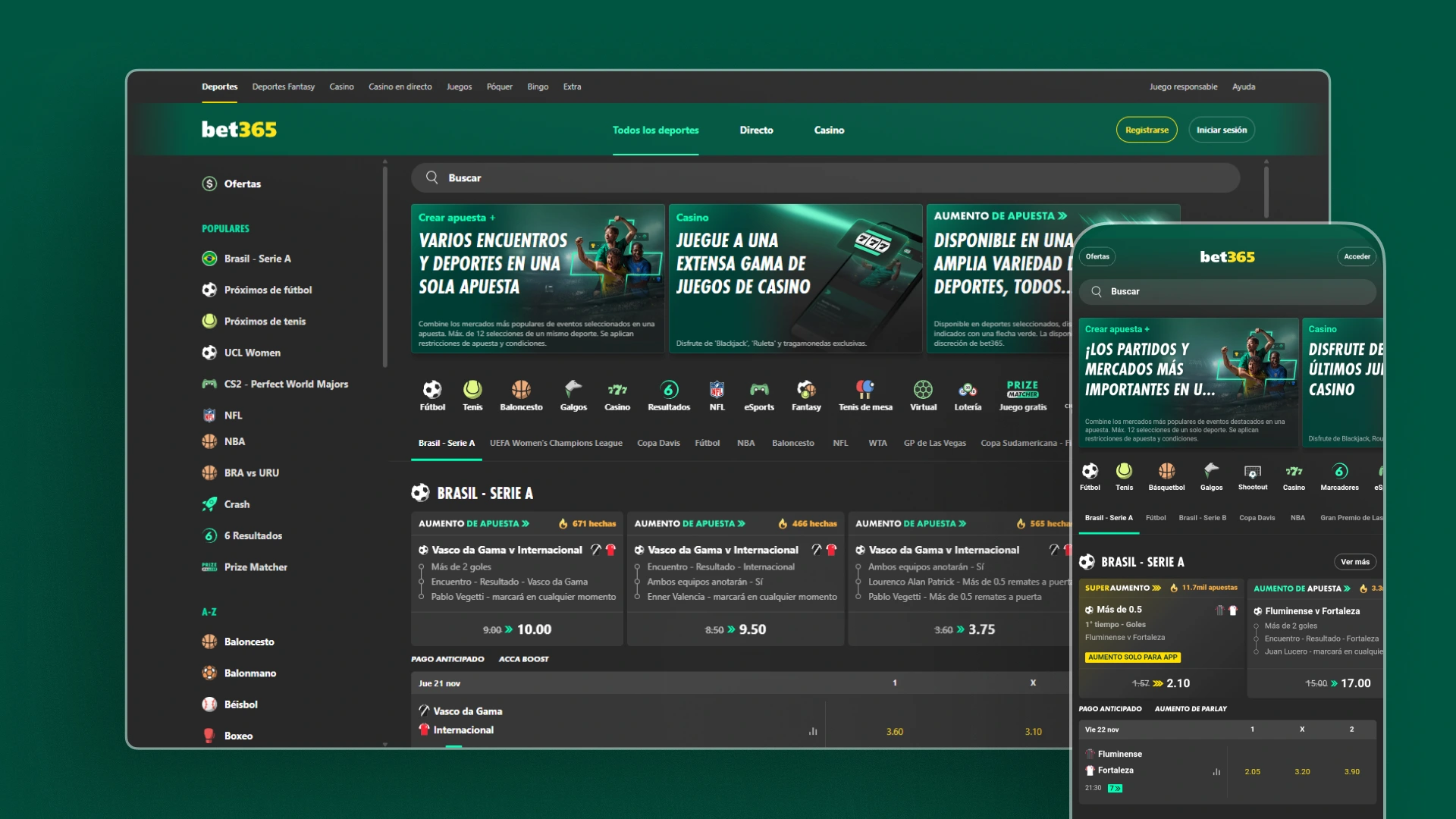Open mobile Shootout icon
1456x819 pixels.
pos(1252,471)
